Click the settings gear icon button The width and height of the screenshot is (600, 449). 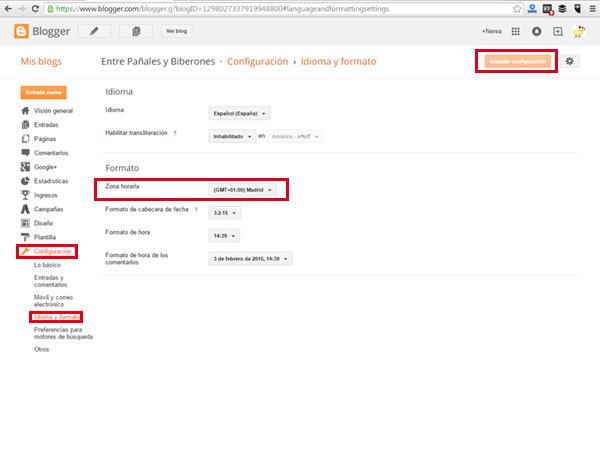pos(570,61)
